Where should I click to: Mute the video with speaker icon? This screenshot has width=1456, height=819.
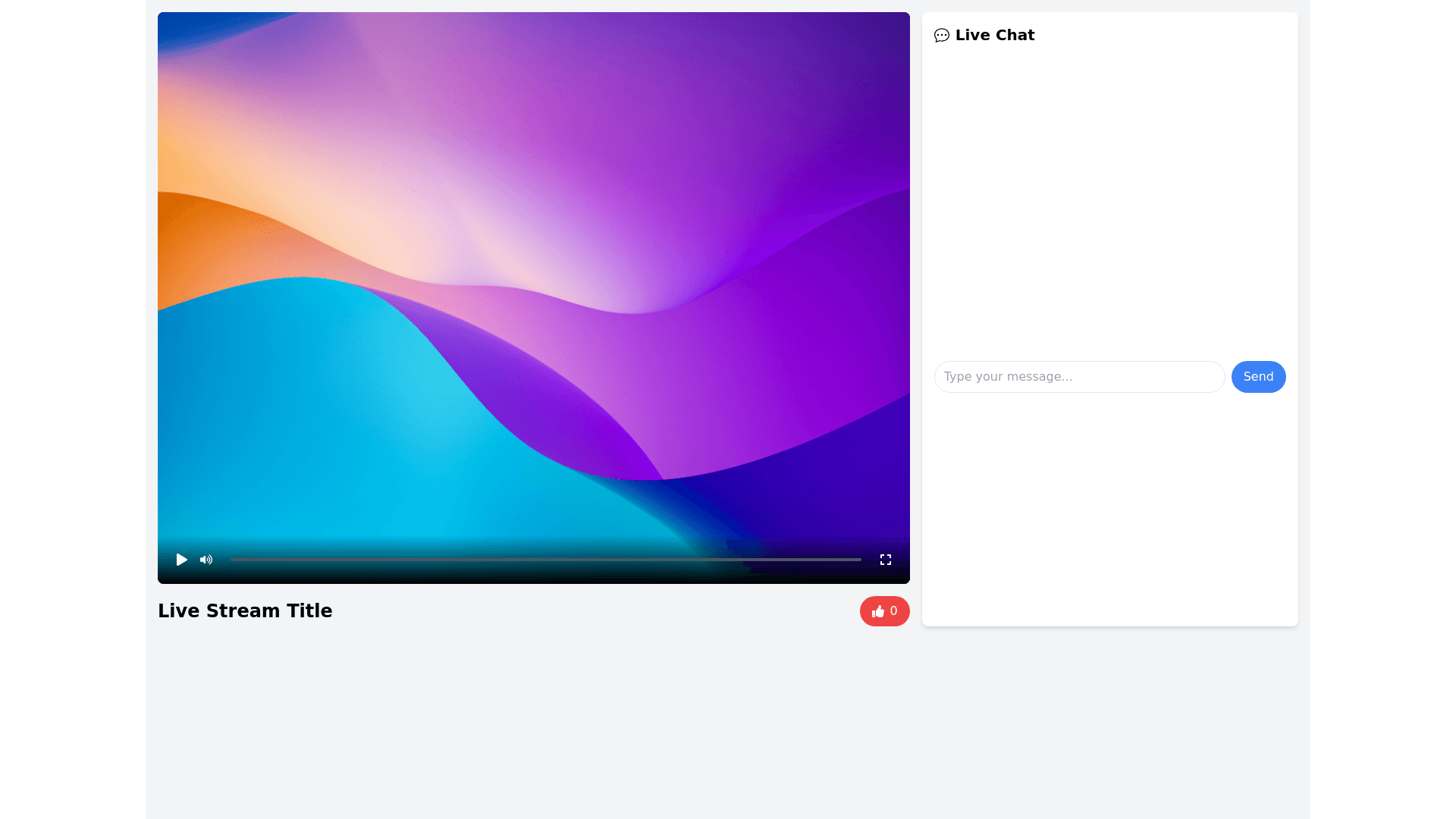(206, 560)
